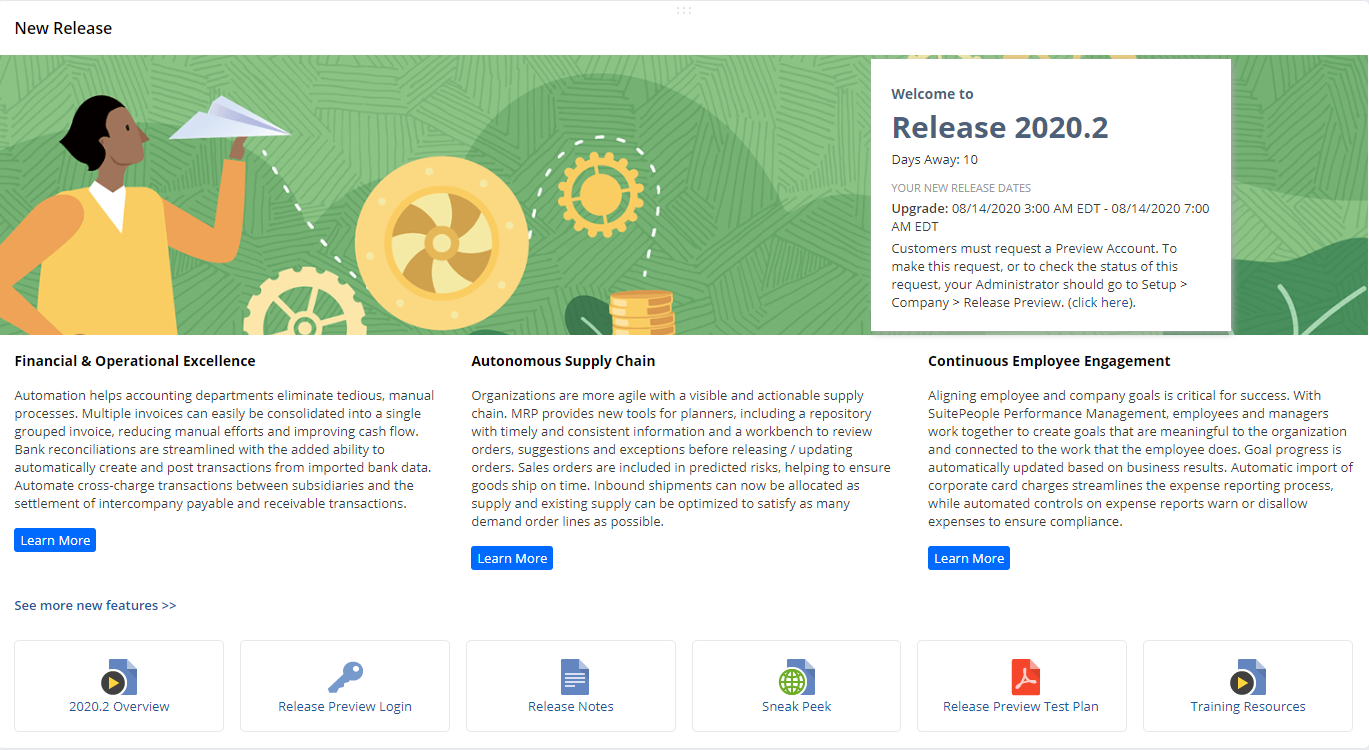Click the Sneak Peek globe icon
1369x750 pixels.
click(x=797, y=677)
